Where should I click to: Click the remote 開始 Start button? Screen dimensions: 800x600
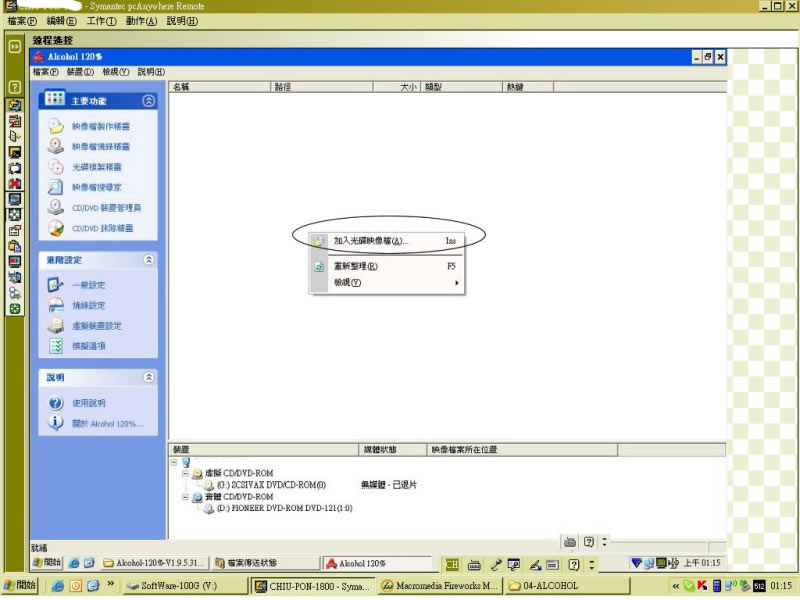pyautogui.click(x=47, y=562)
